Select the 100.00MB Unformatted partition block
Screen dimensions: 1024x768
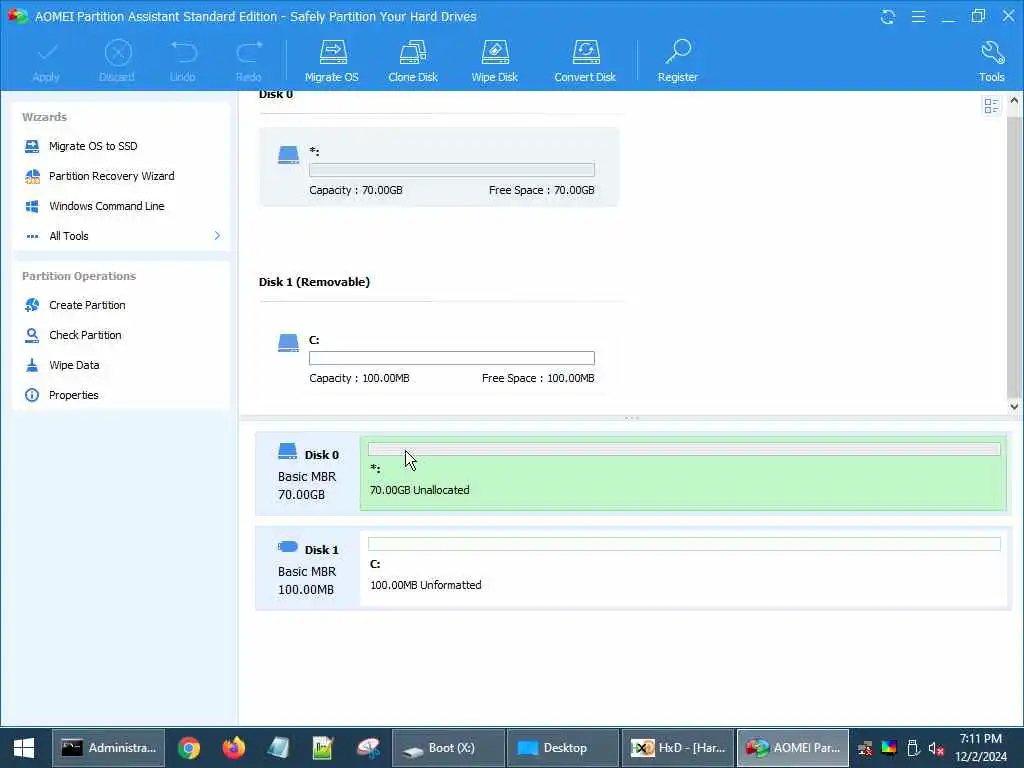tap(683, 568)
